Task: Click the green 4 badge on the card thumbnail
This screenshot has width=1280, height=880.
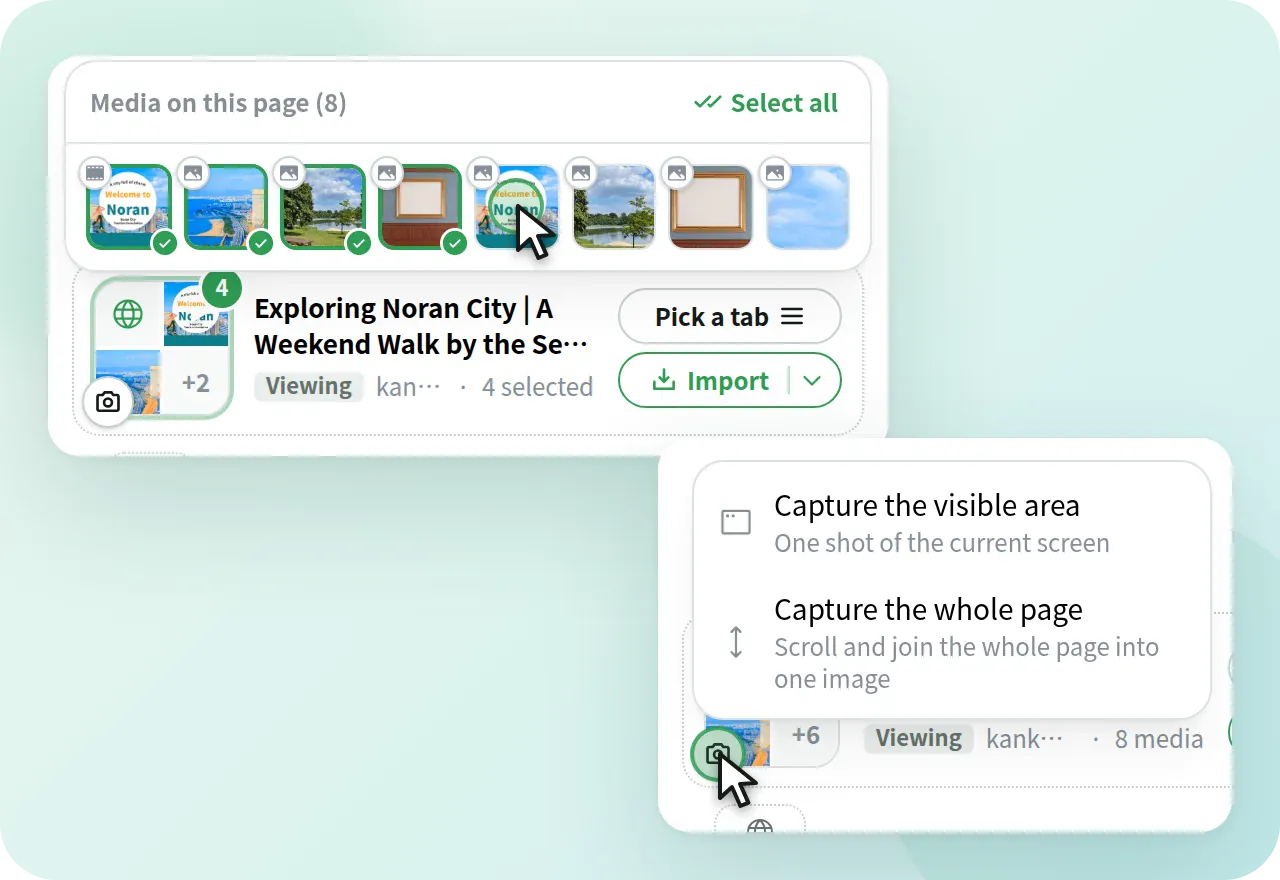Action: coord(222,289)
